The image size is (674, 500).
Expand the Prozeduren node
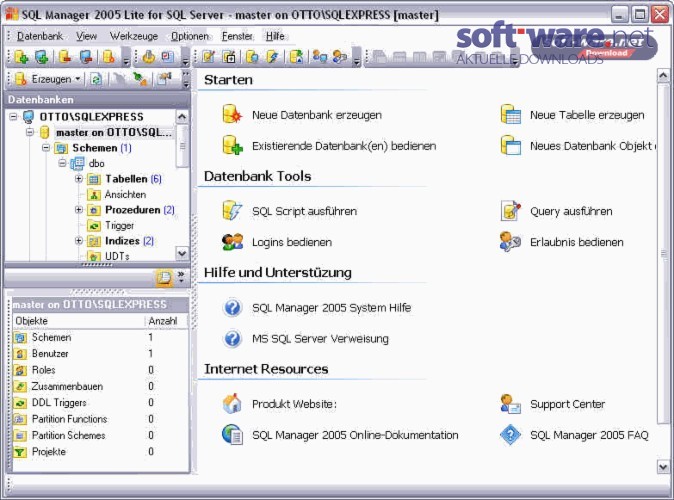point(79,209)
